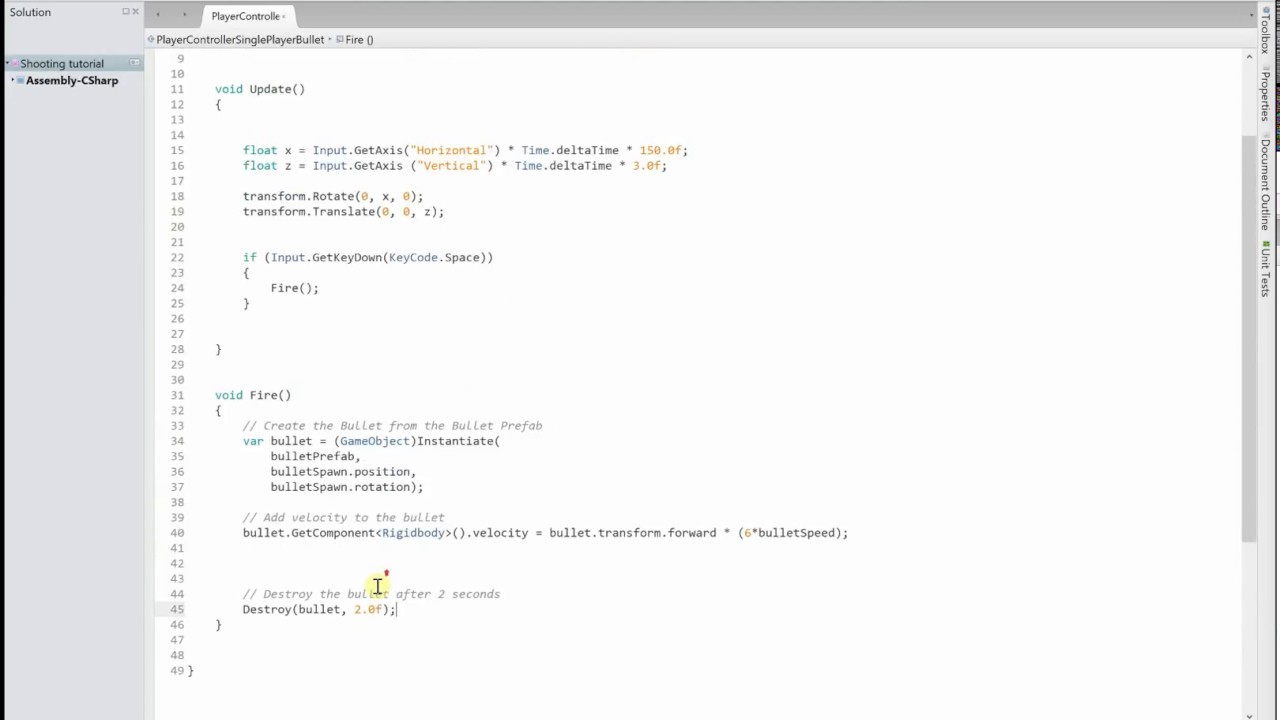1280x720 pixels.
Task: Open the Toolbox side panel
Action: (1265, 33)
